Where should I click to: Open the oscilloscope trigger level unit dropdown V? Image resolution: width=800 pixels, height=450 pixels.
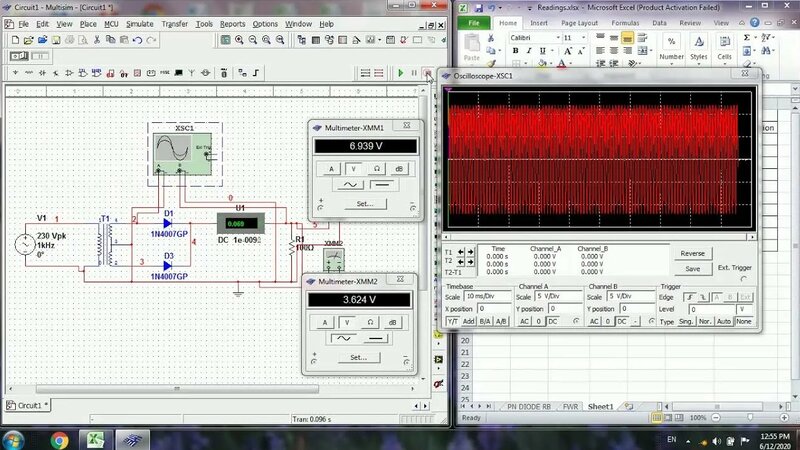pyautogui.click(x=743, y=309)
